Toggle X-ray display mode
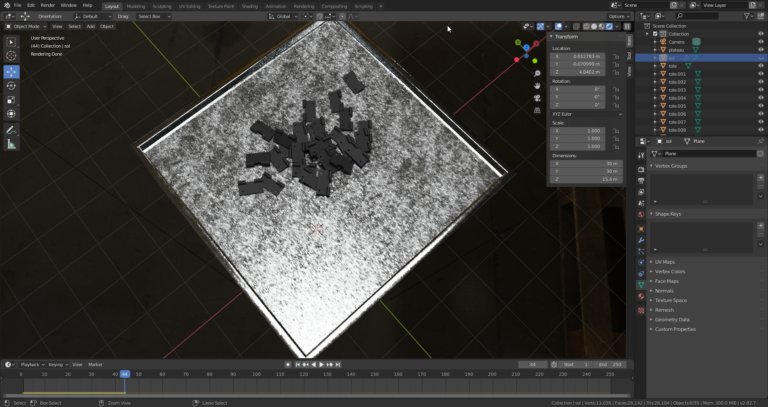Viewport: 768px width, 407px height. coord(576,26)
